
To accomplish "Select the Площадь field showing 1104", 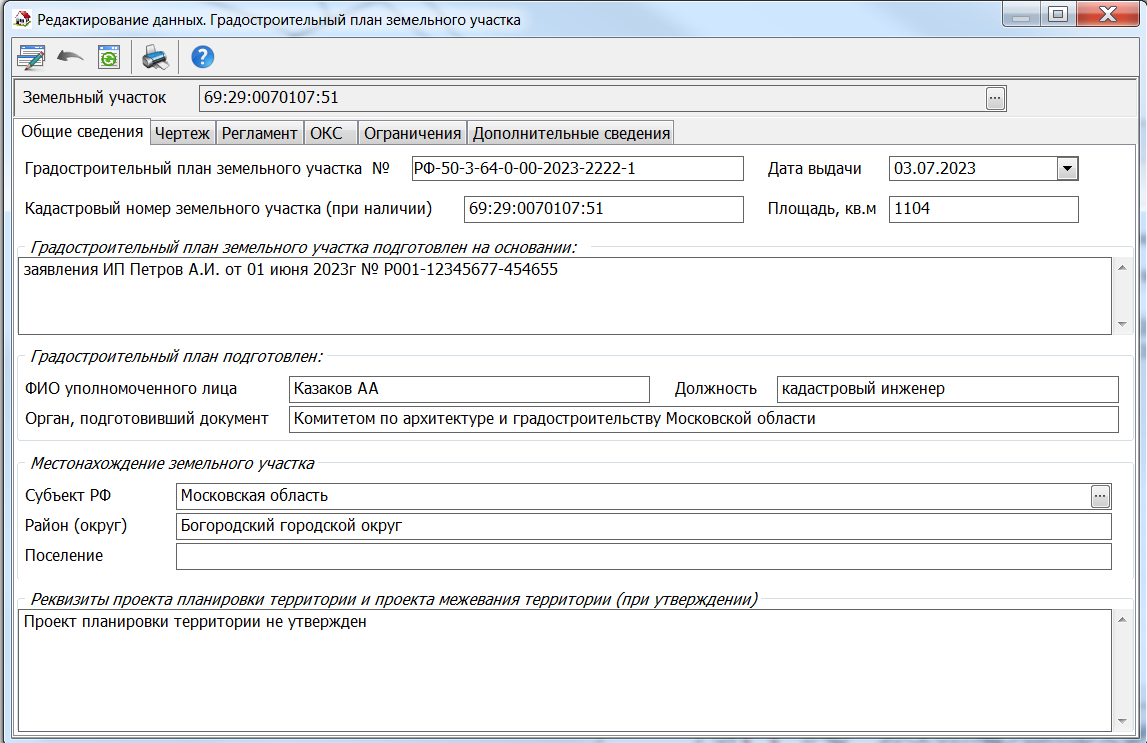I will [983, 209].
